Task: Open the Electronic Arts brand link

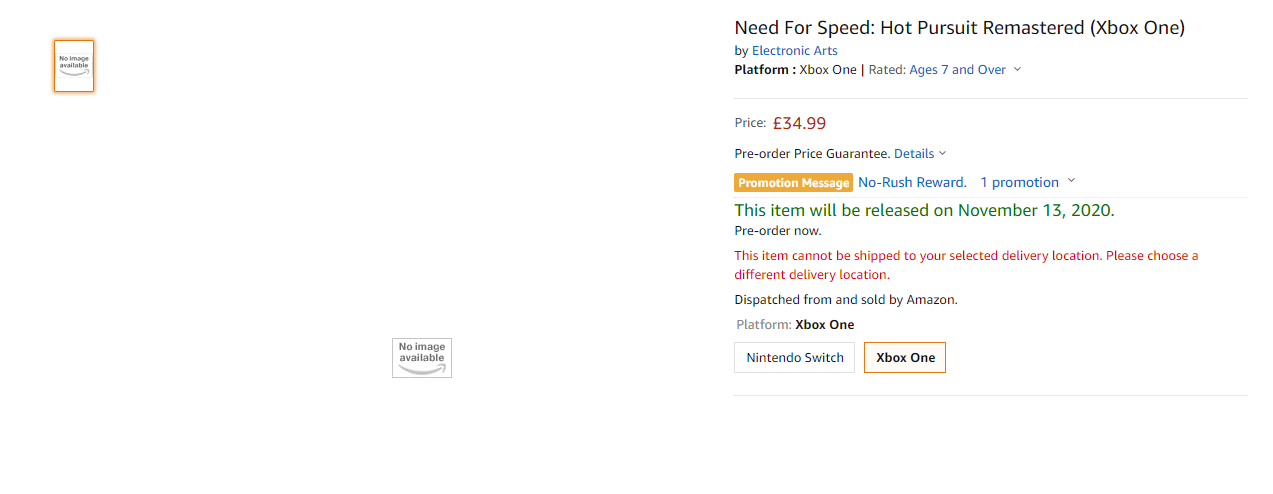Action: (x=794, y=51)
